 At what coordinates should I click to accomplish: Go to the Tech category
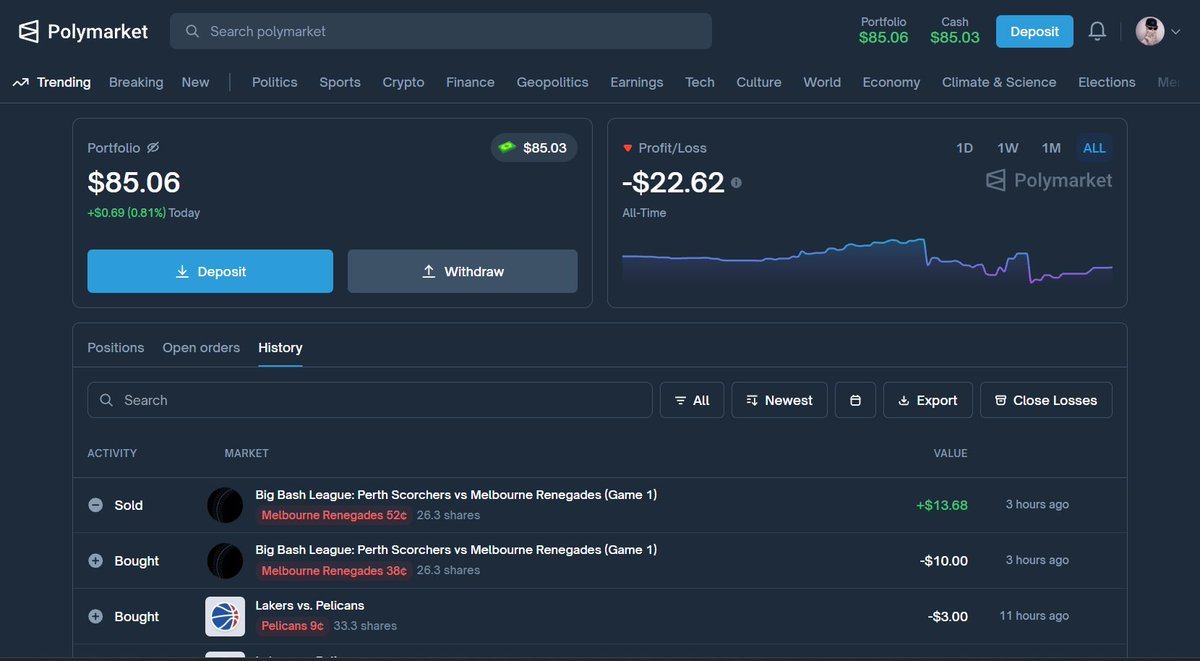tap(700, 82)
